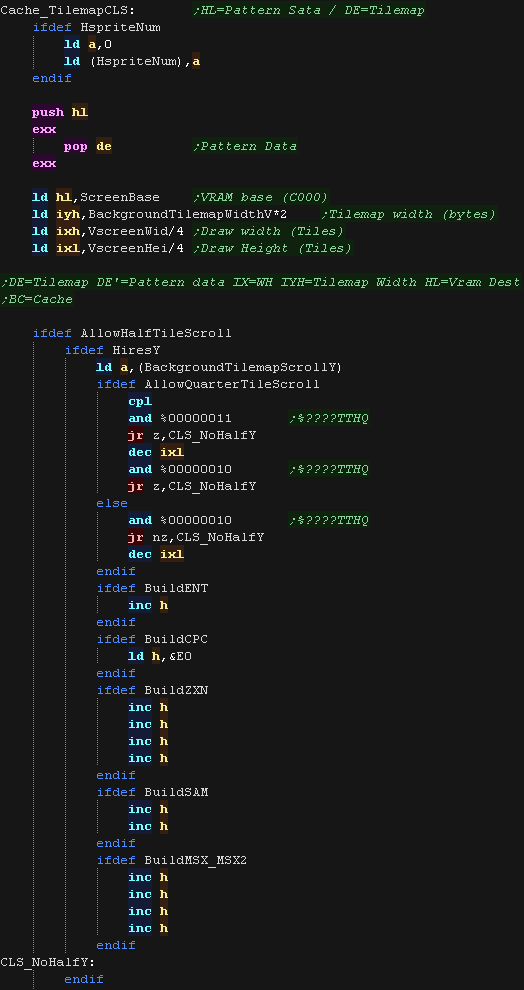Click the ';Pattern Data' comment
Image resolution: width=524 pixels, height=990 pixels.
tap(245, 146)
